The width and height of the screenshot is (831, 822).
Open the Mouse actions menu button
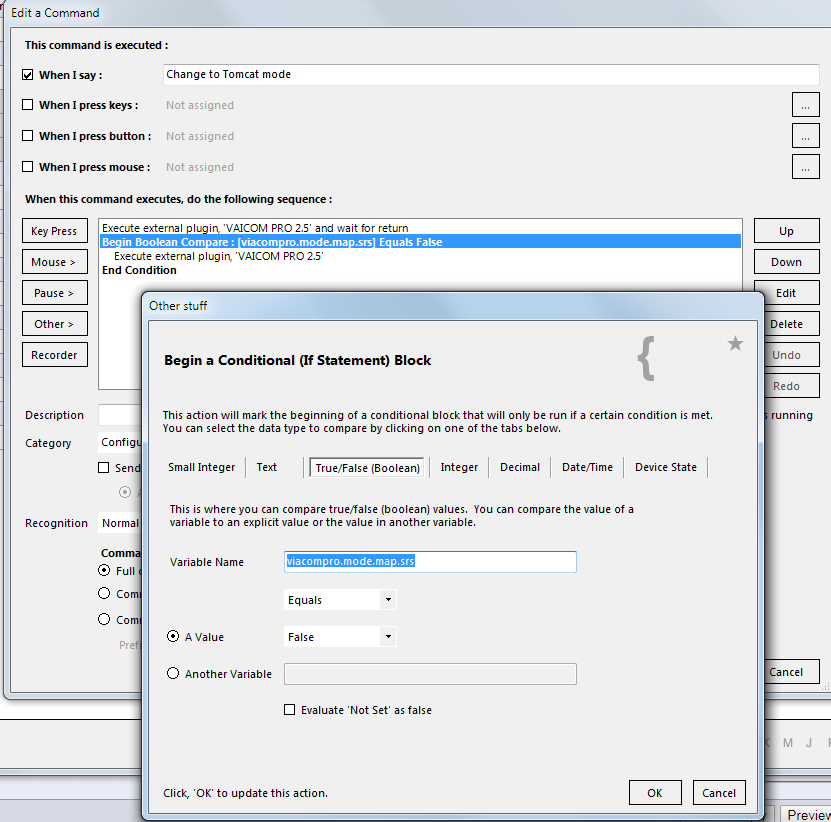tap(55, 262)
